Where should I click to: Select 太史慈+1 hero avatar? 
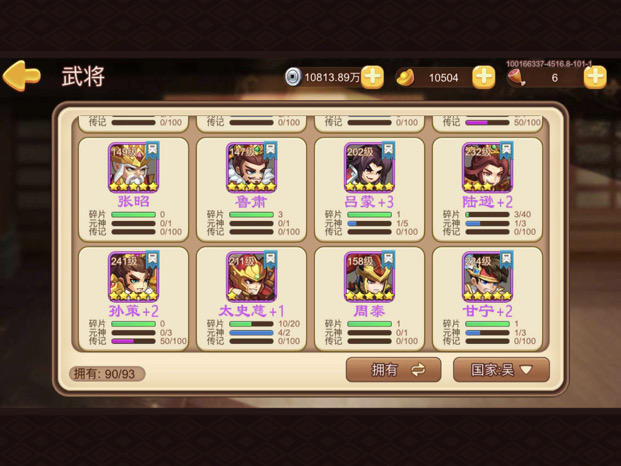pyautogui.click(x=251, y=277)
